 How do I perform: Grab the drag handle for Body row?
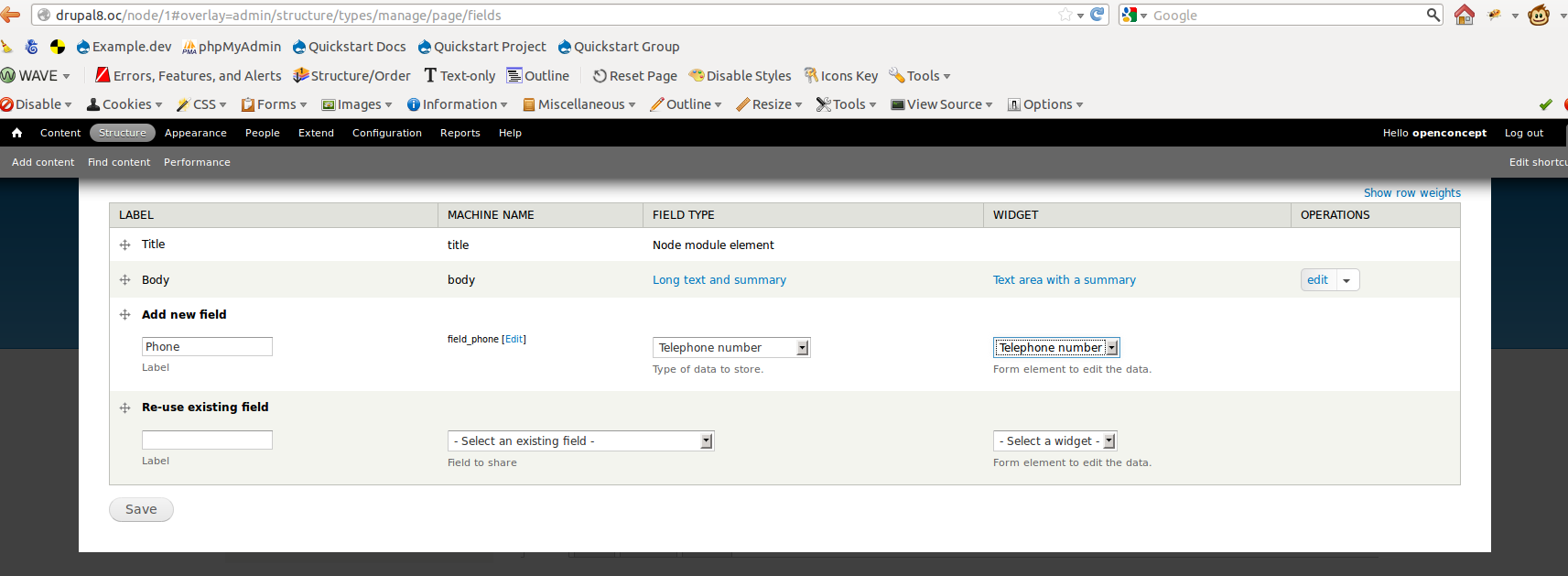125,279
